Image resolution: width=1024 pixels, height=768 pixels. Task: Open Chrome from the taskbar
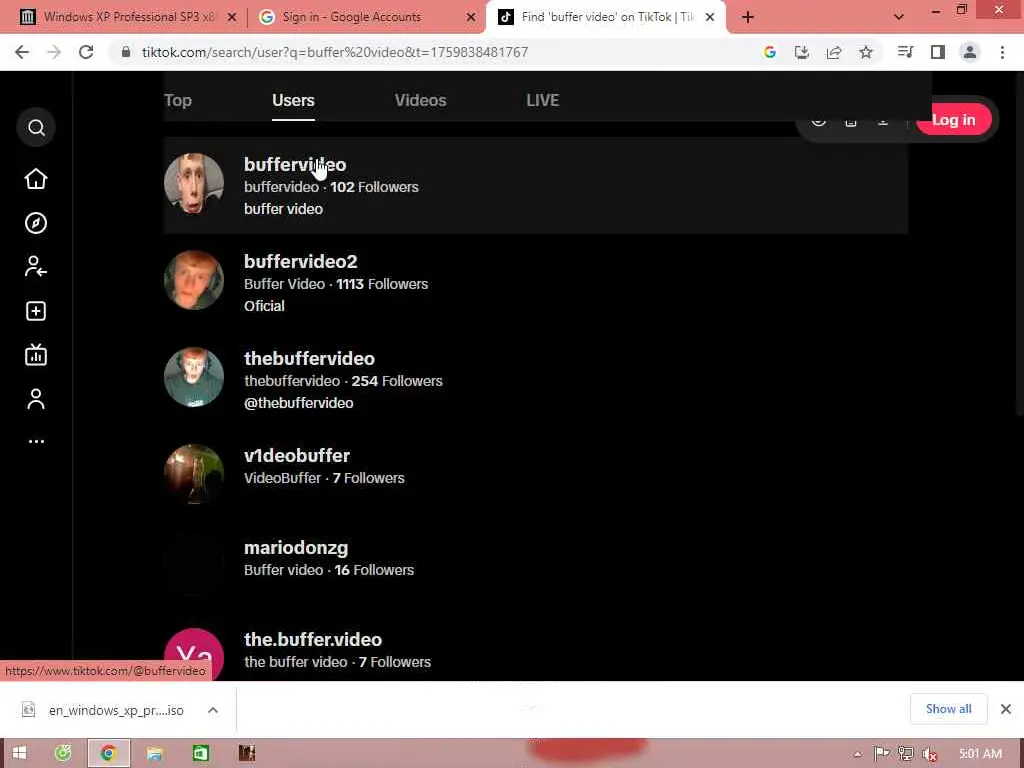(x=108, y=754)
